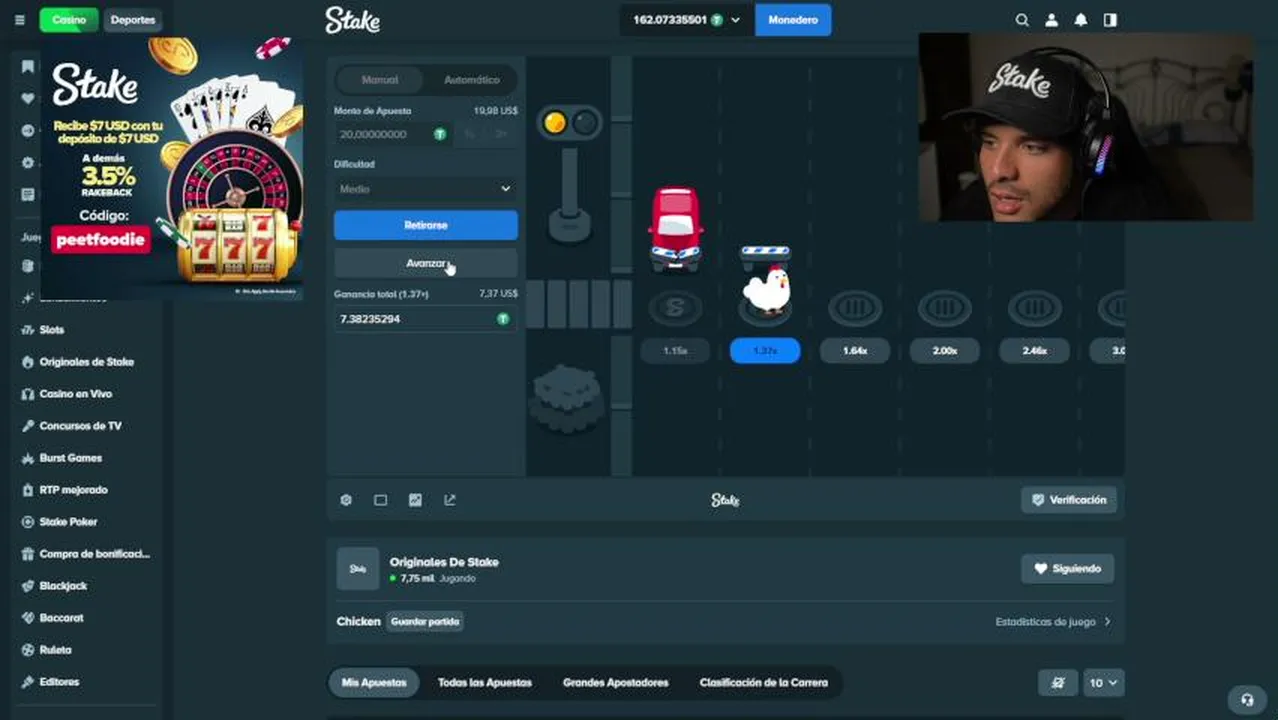
Task: Click the Casino en Vivo headphones icon
Action: coord(28,394)
